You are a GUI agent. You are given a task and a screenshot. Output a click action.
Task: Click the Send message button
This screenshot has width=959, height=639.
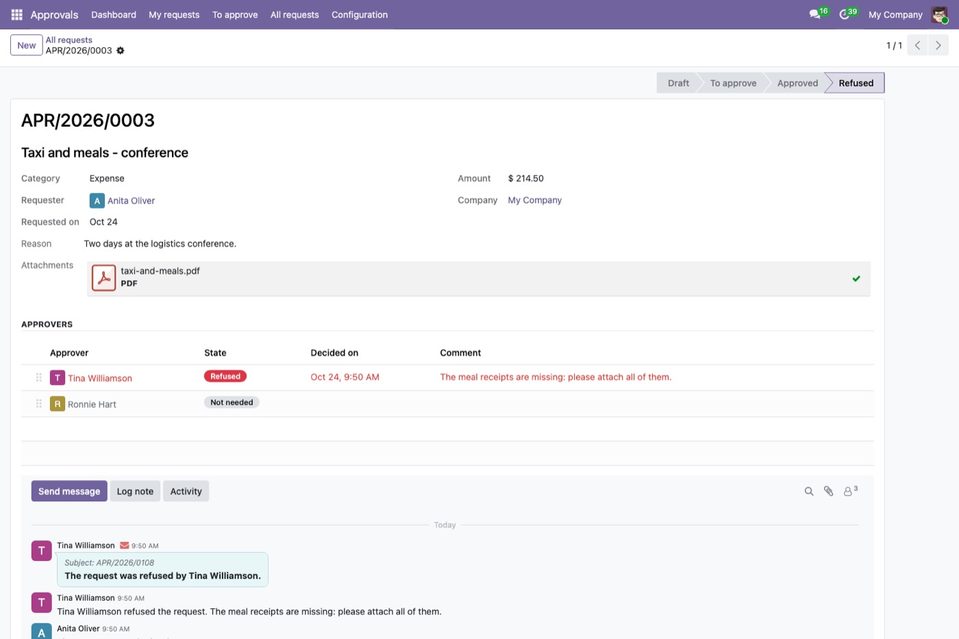tap(69, 491)
